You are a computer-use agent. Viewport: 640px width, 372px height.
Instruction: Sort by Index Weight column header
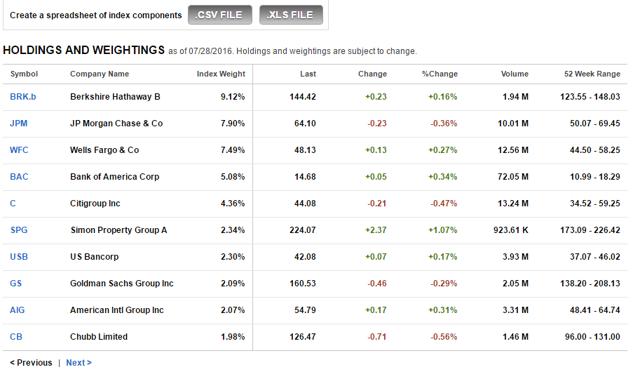pyautogui.click(x=221, y=74)
